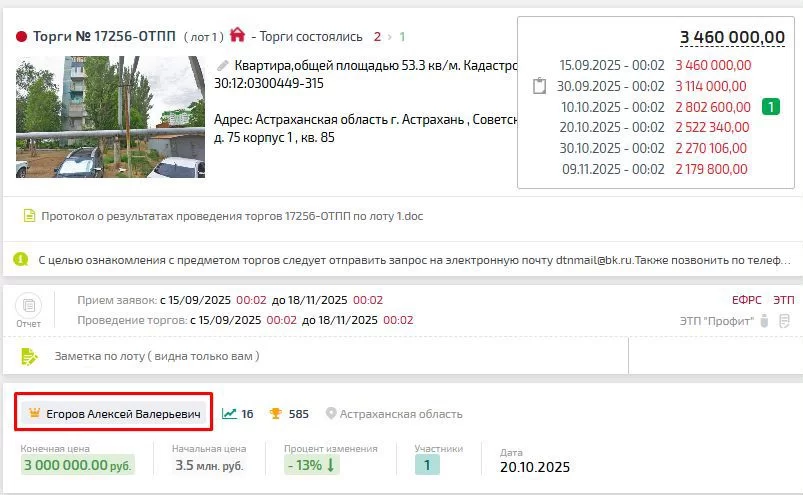Click the green badge with number 1

pos(771,107)
